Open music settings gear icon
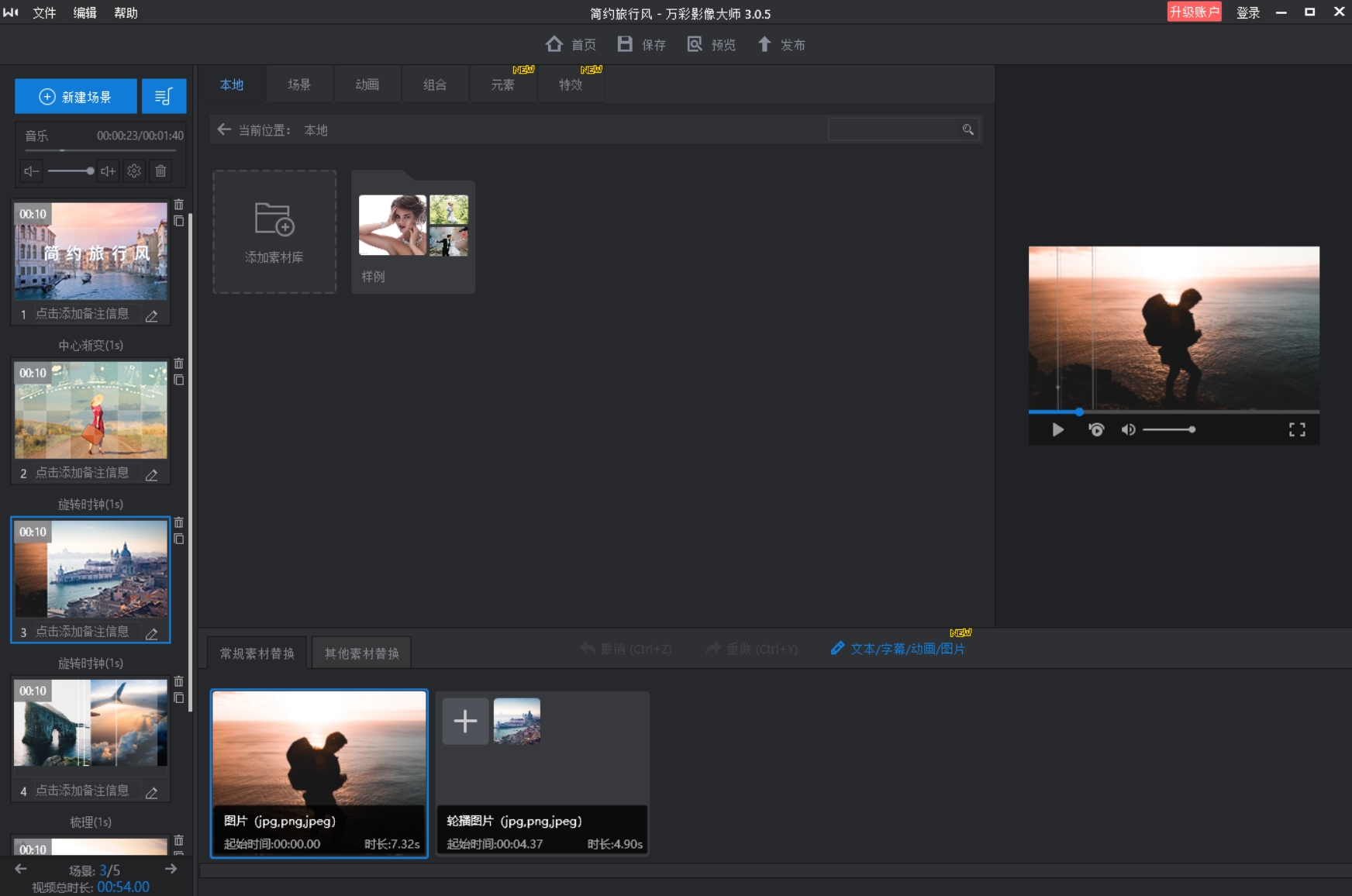Viewport: 1352px width, 896px height. (x=134, y=171)
